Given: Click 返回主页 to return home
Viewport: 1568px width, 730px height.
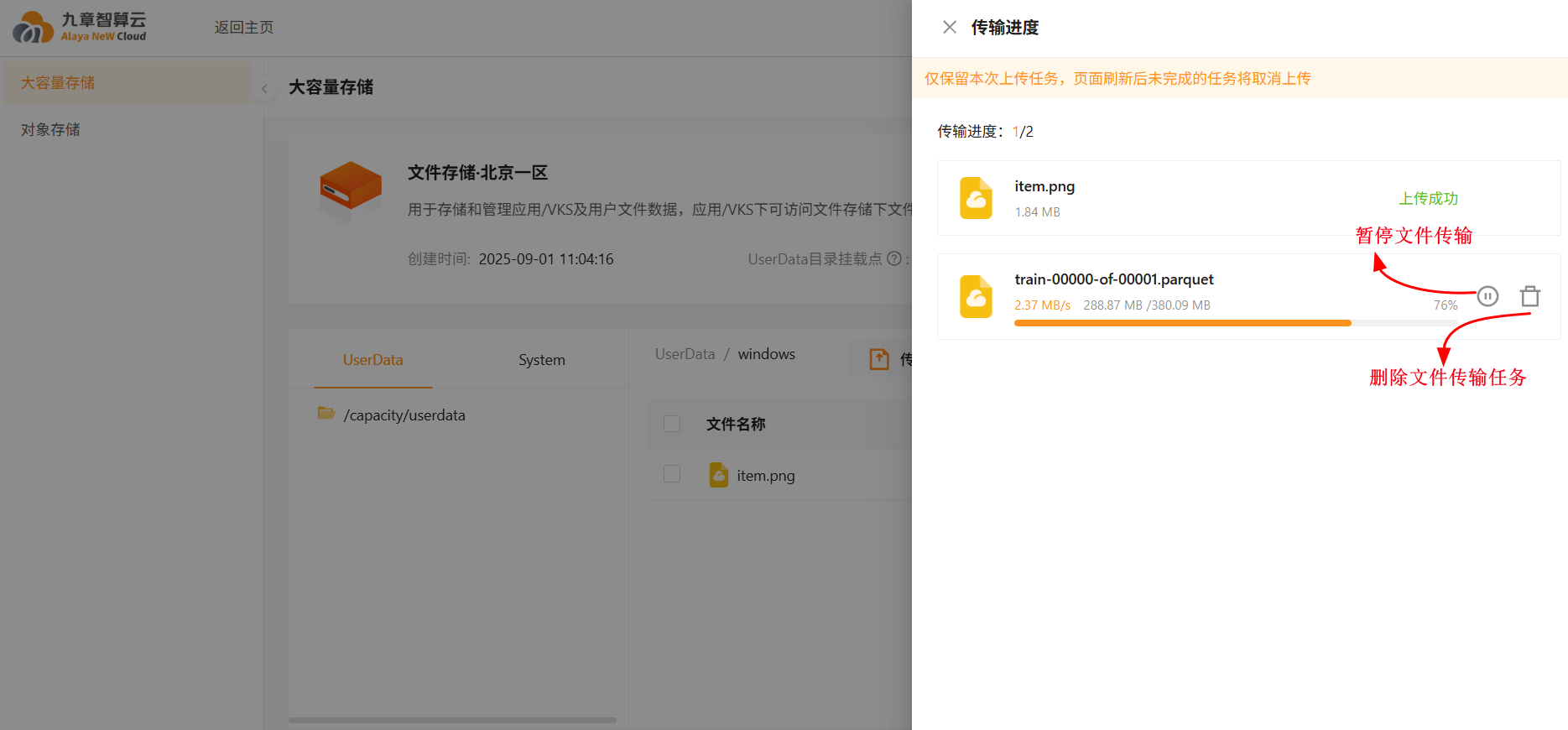Looking at the screenshot, I should [x=243, y=28].
